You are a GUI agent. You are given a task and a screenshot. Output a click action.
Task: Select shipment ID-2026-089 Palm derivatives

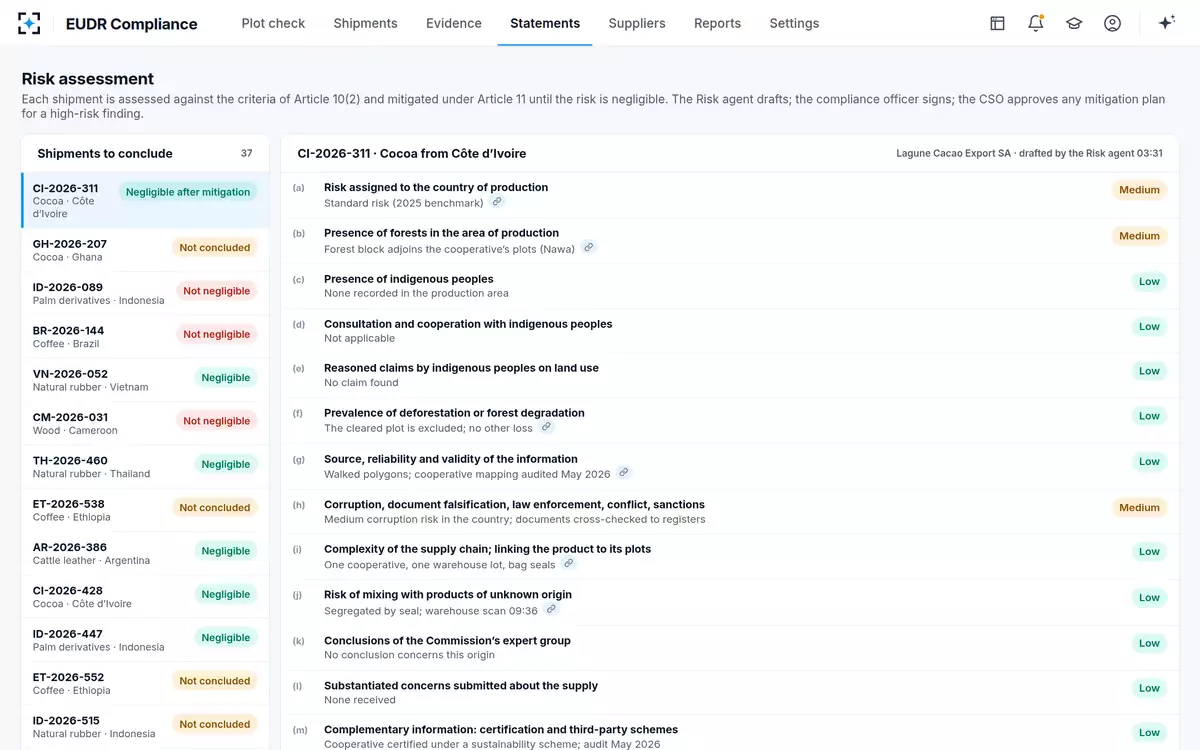coord(146,293)
